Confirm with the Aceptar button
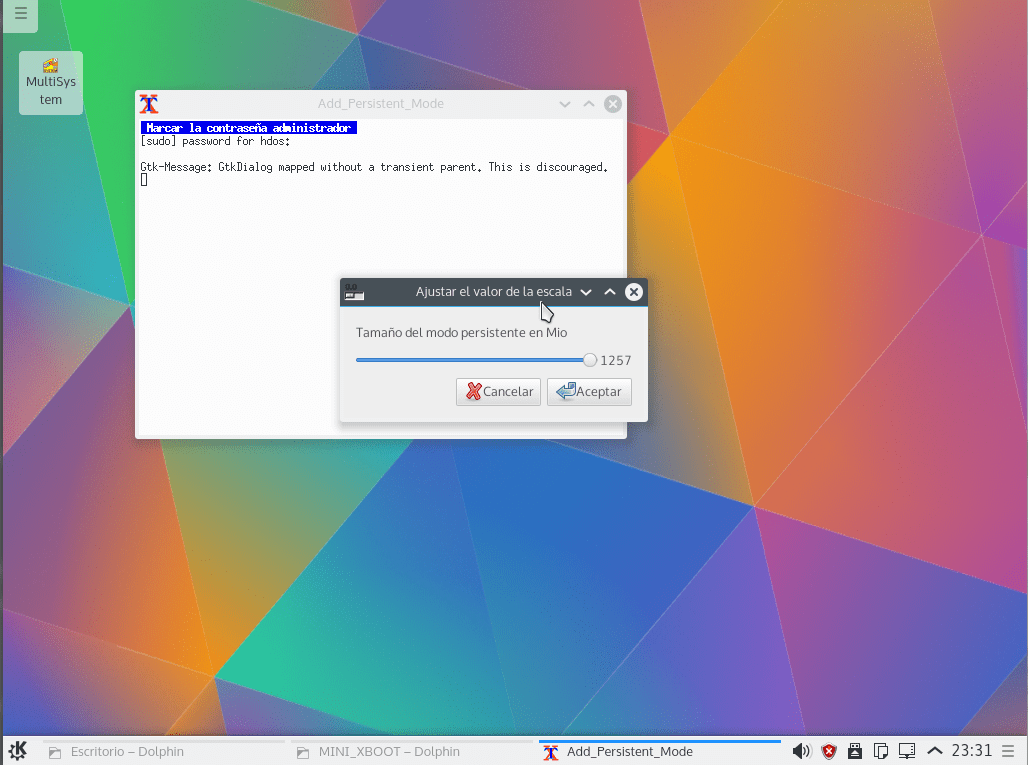The image size is (1028, 765). [589, 392]
